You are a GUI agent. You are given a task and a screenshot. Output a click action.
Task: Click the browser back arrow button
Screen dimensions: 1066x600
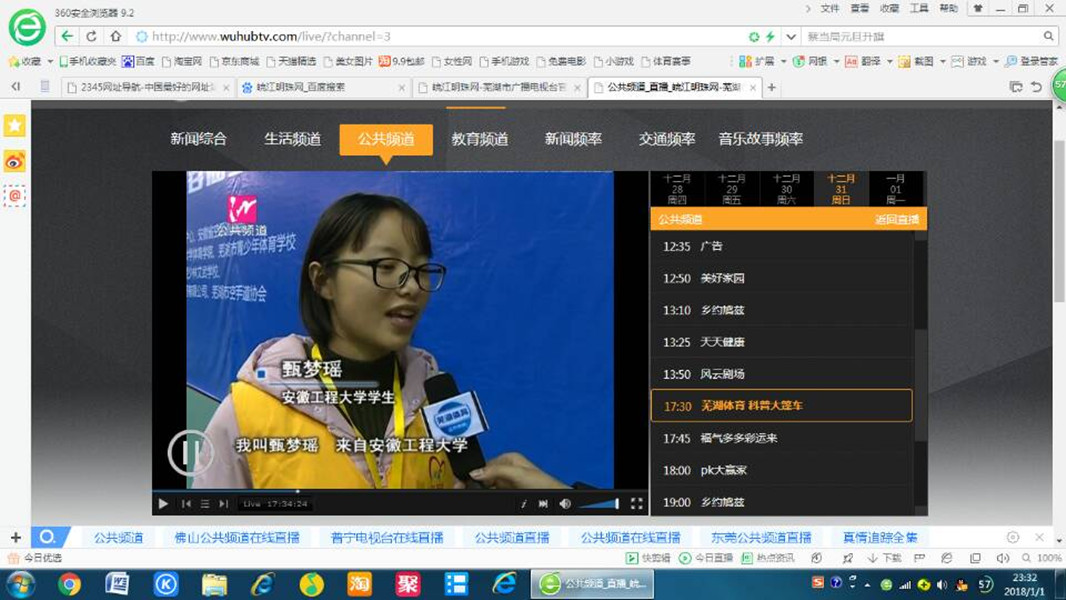pos(67,36)
